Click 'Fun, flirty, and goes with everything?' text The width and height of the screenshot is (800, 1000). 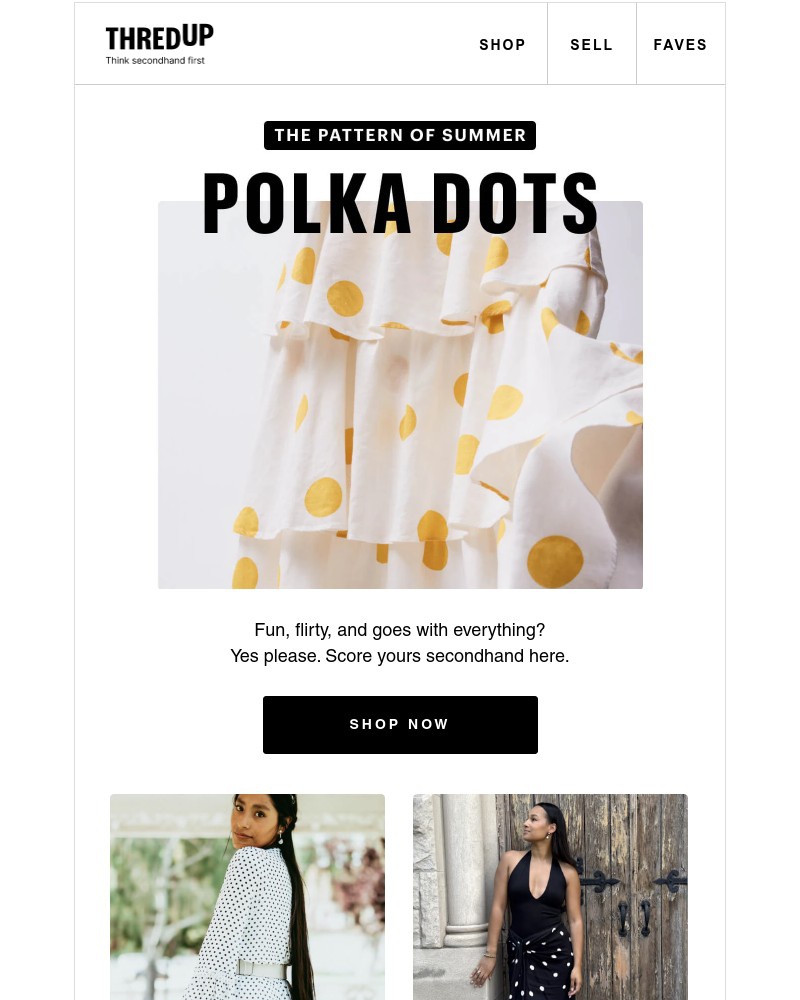pos(400,630)
